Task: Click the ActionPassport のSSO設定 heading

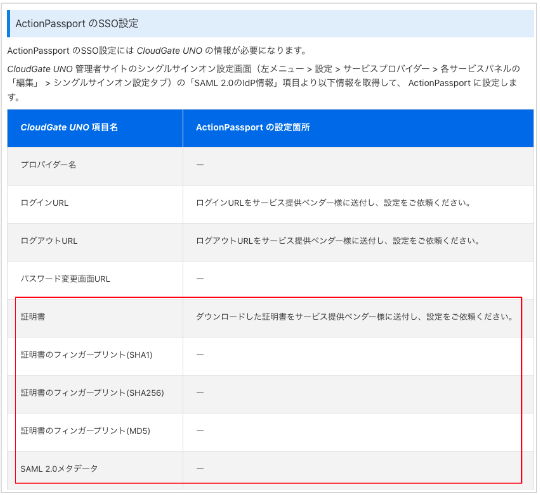Action: pyautogui.click(x=77, y=23)
